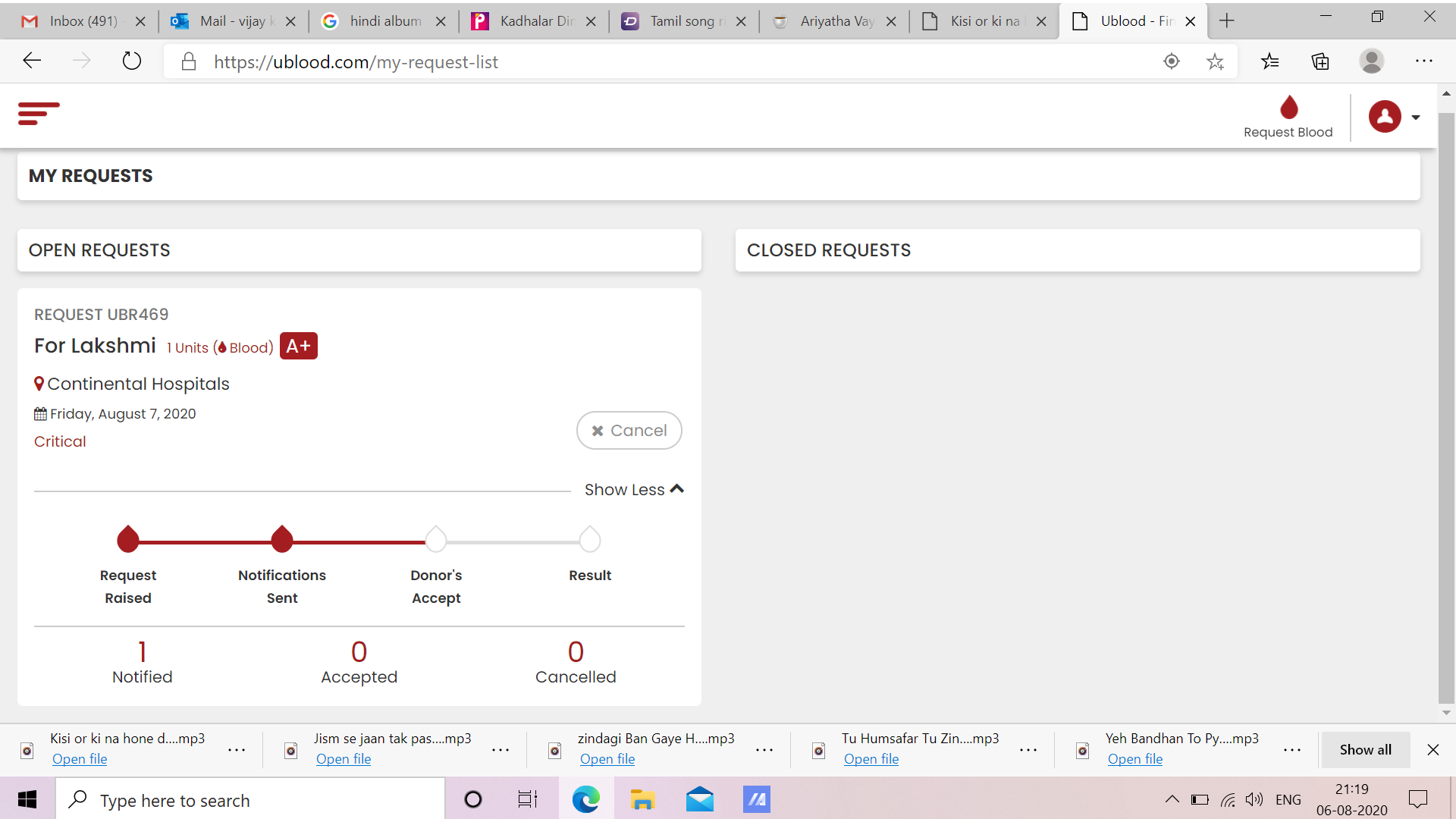This screenshot has width=1456, height=819.
Task: Expand the profile dropdown arrow
Action: [1416, 118]
